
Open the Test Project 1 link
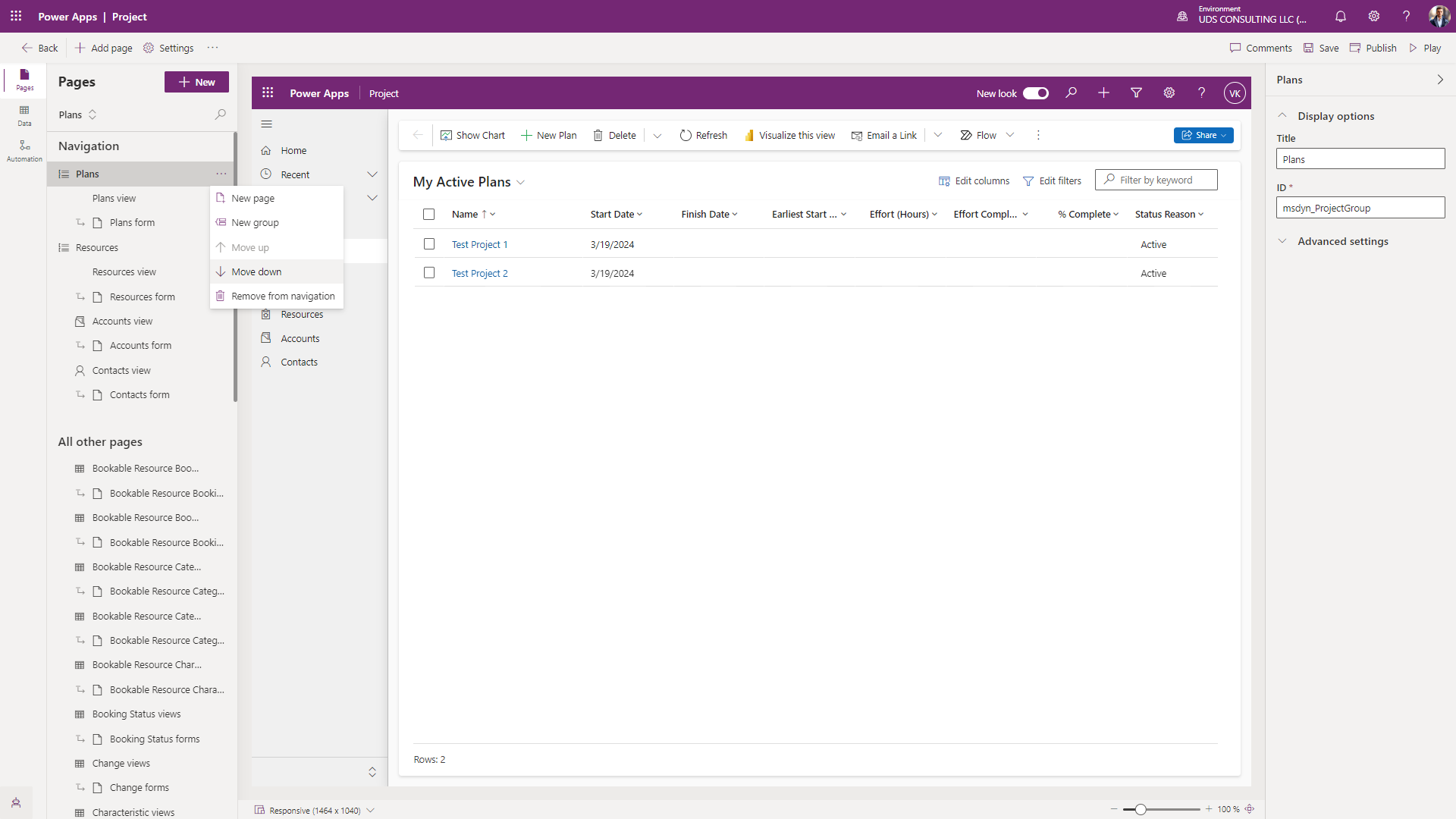coord(479,244)
